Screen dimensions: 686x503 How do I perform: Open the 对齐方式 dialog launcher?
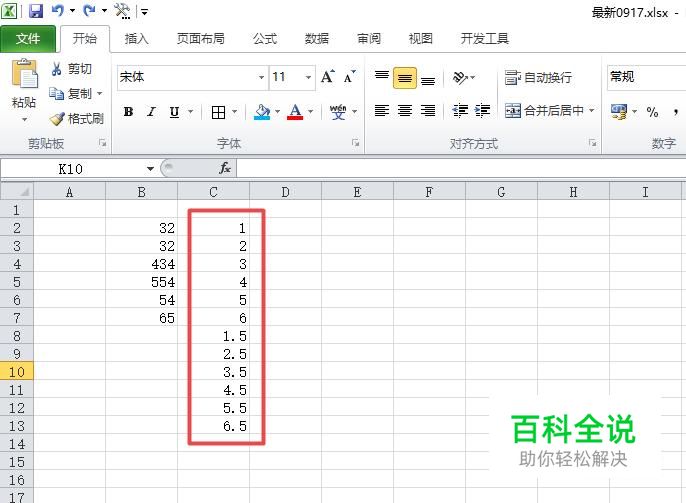click(x=592, y=143)
